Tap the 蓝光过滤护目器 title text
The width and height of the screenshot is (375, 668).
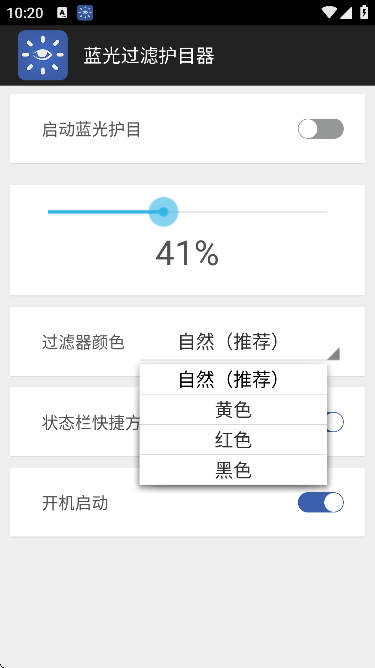coord(149,56)
